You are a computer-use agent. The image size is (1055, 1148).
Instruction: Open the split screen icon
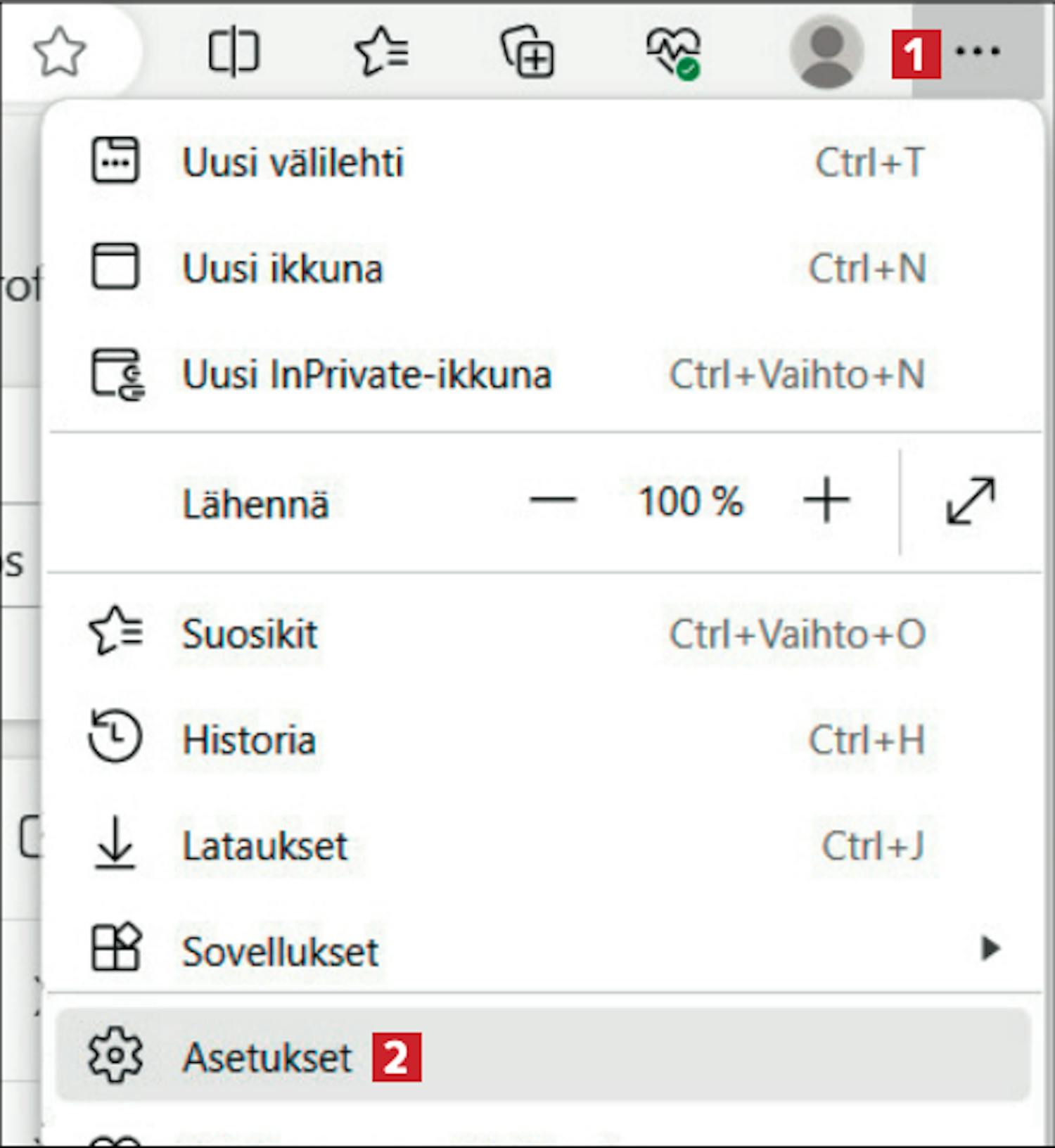234,51
